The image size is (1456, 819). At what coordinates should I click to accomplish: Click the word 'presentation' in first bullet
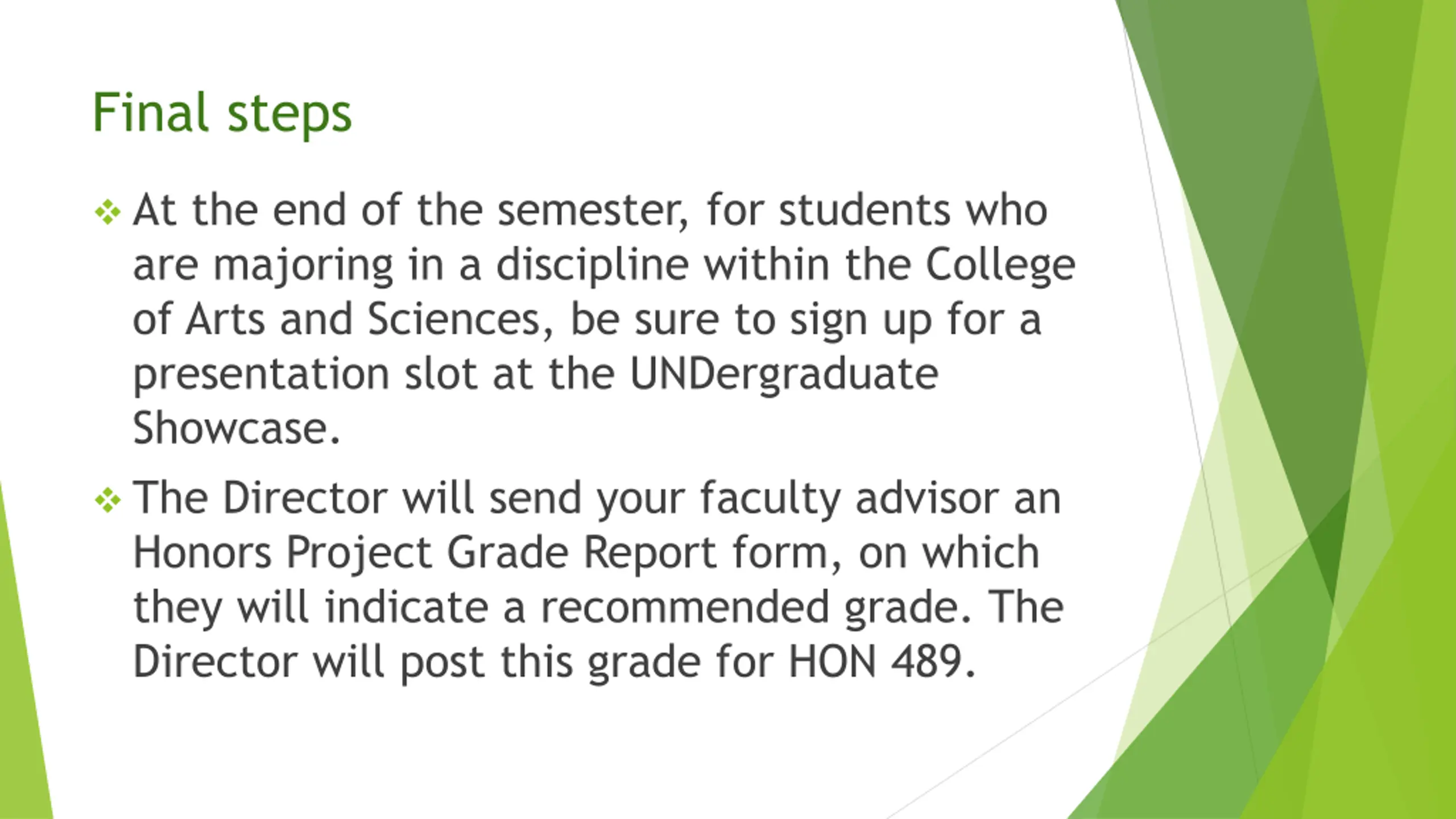pos(261,375)
